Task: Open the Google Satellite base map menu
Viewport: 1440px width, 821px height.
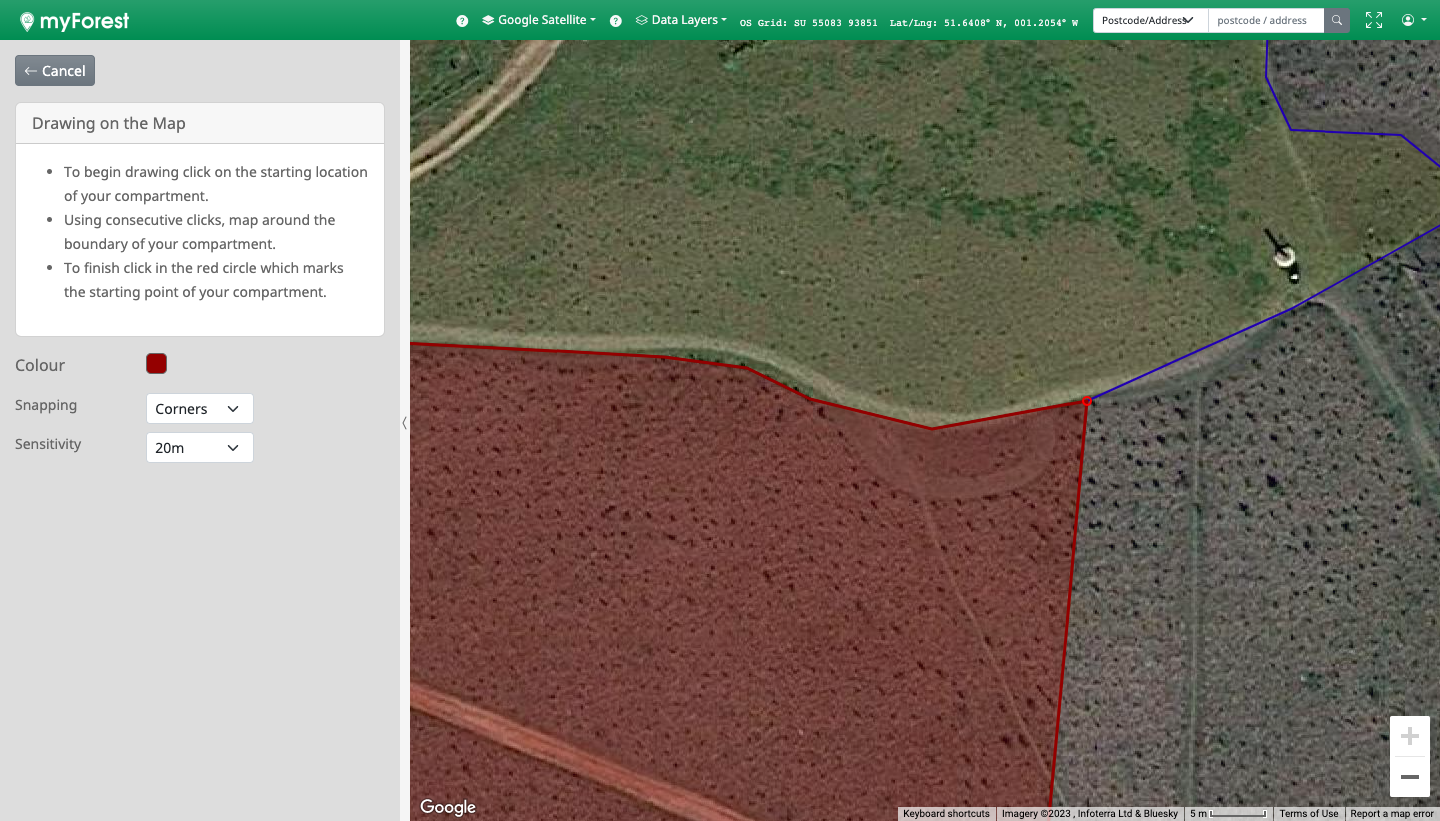Action: pyautogui.click(x=539, y=20)
